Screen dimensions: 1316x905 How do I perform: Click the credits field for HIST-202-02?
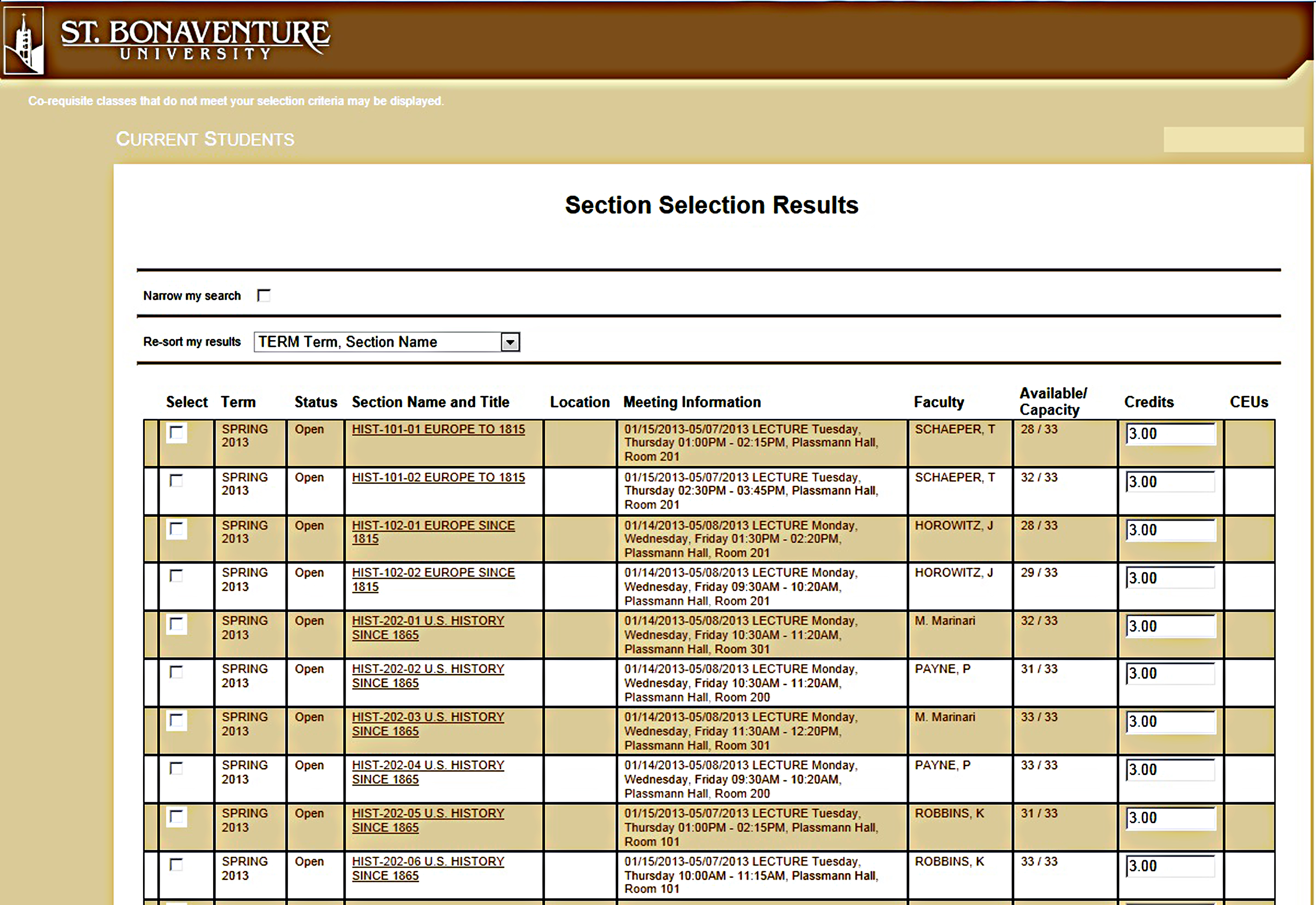[1170, 674]
